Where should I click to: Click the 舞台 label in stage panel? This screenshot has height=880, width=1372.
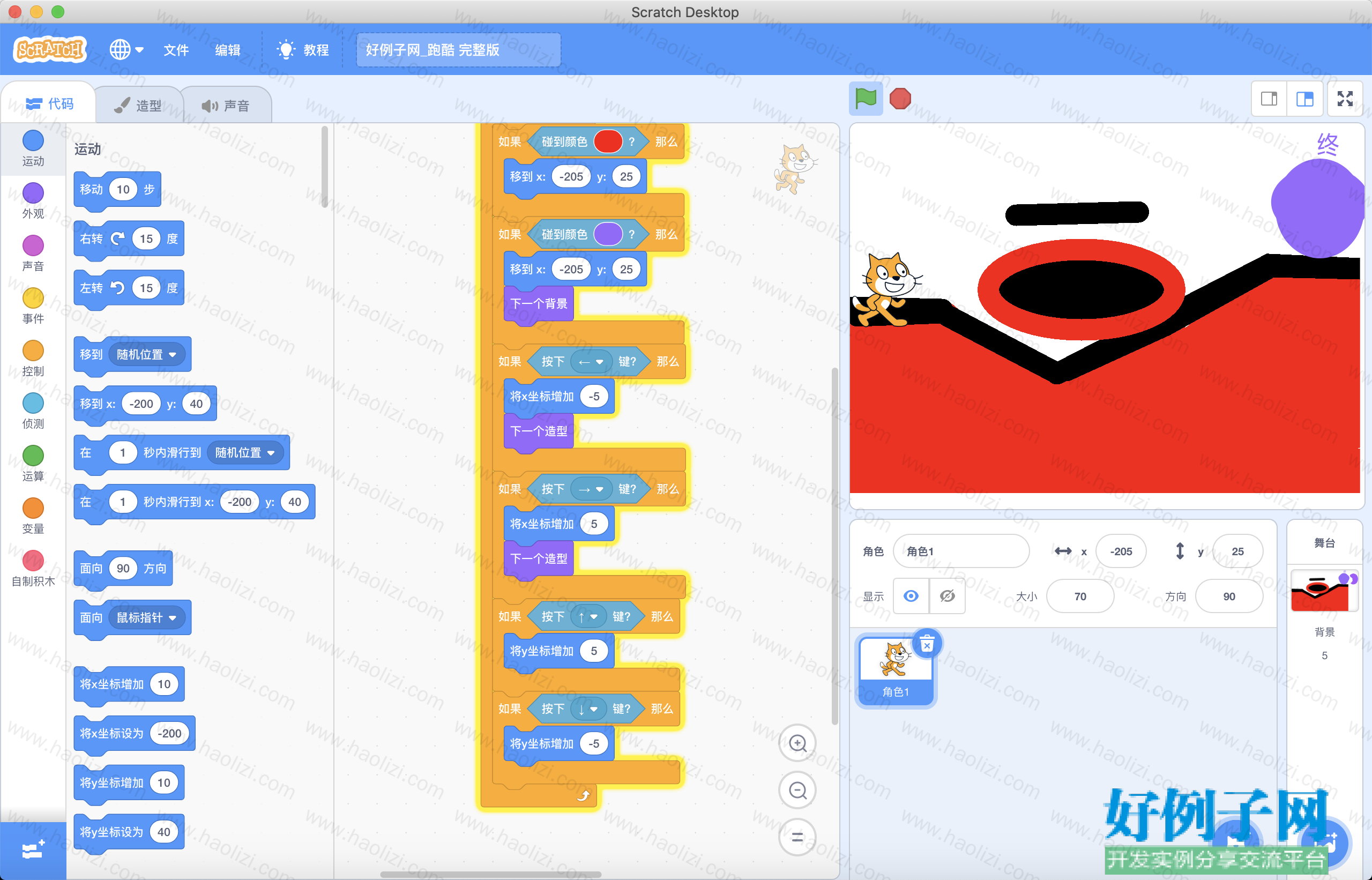1324,543
